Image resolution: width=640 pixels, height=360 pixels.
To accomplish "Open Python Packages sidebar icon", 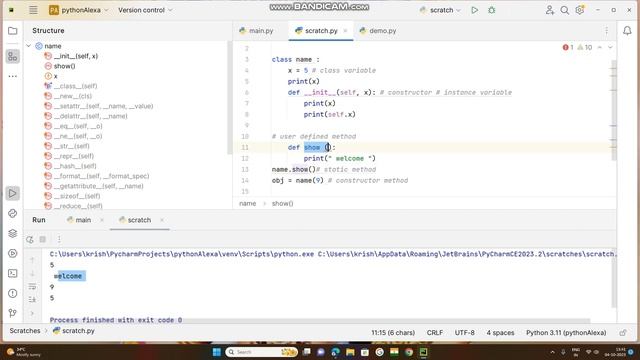I will [x=13, y=233].
